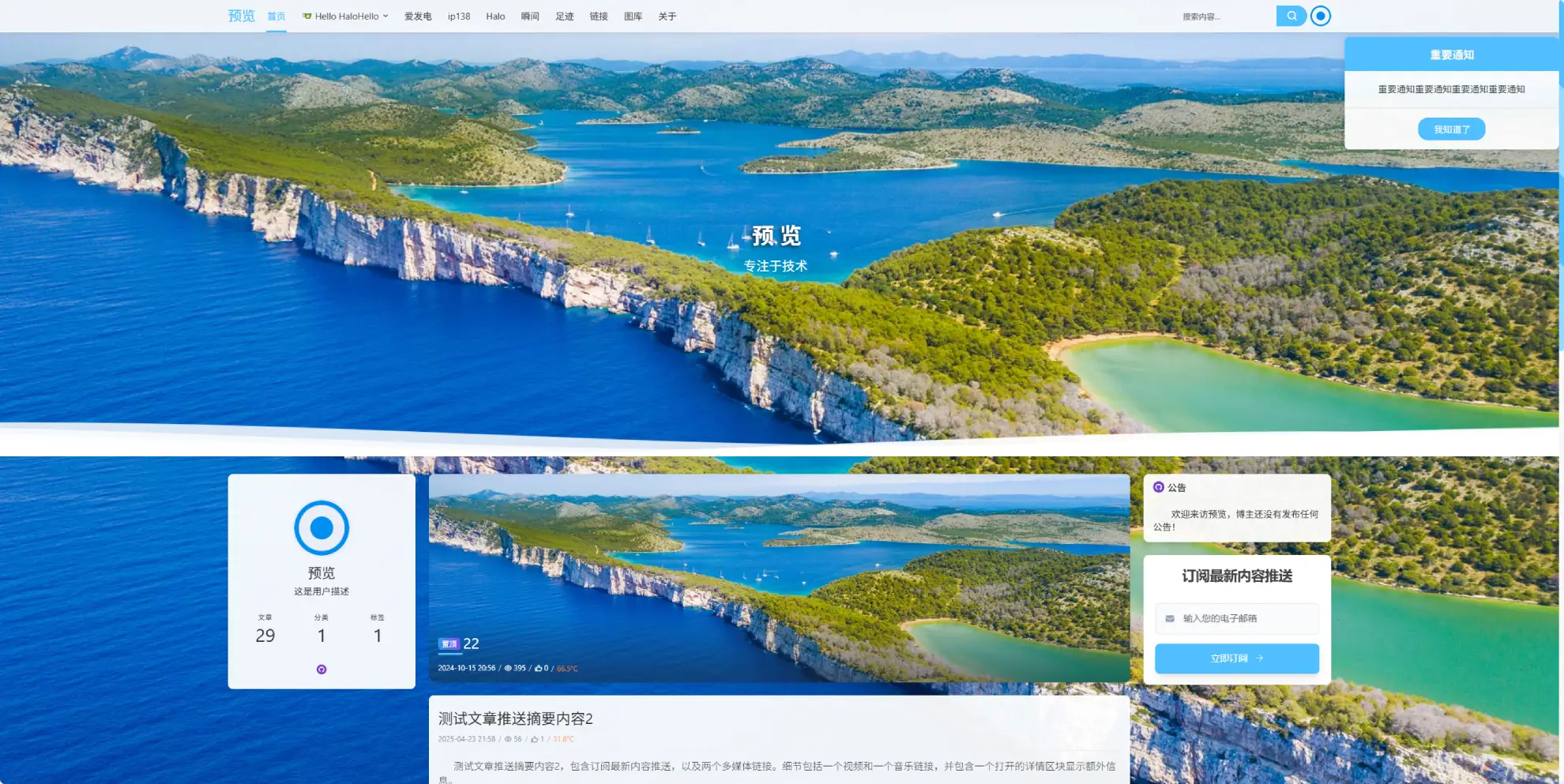The width and height of the screenshot is (1564, 784).
Task: Expand the Hello HaloHello dropdown menu
Action: click(x=346, y=16)
